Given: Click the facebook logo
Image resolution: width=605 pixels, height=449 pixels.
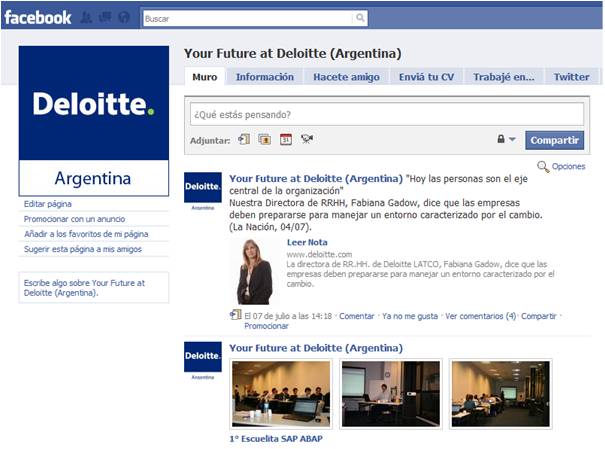Looking at the screenshot, I should point(38,18).
